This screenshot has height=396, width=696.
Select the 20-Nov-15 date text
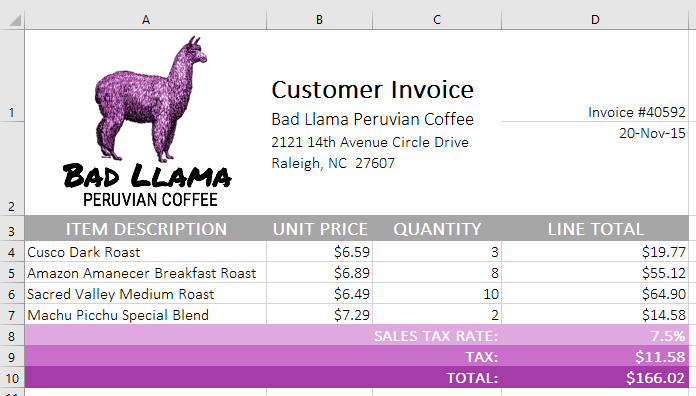pyautogui.click(x=652, y=133)
